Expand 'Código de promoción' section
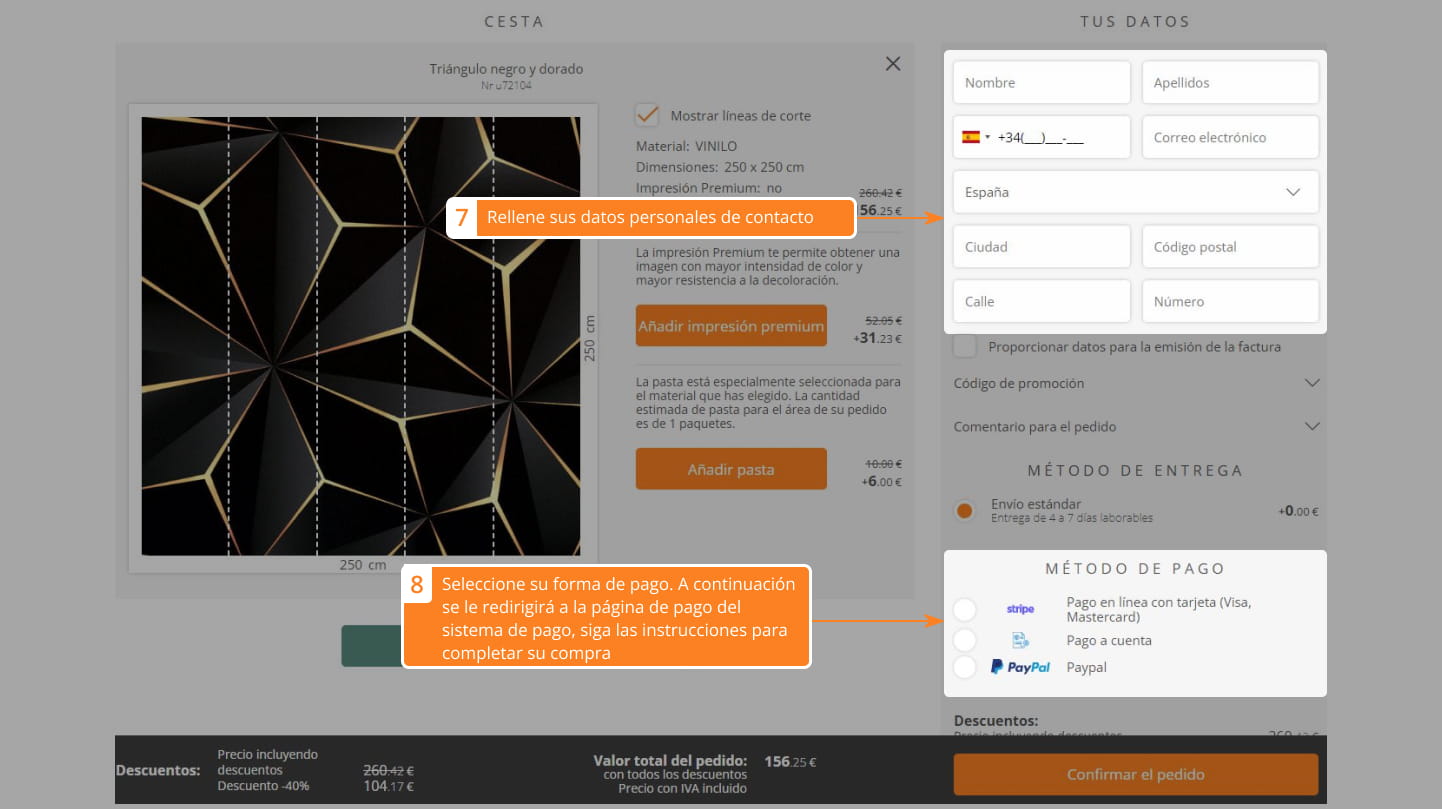 click(1135, 383)
